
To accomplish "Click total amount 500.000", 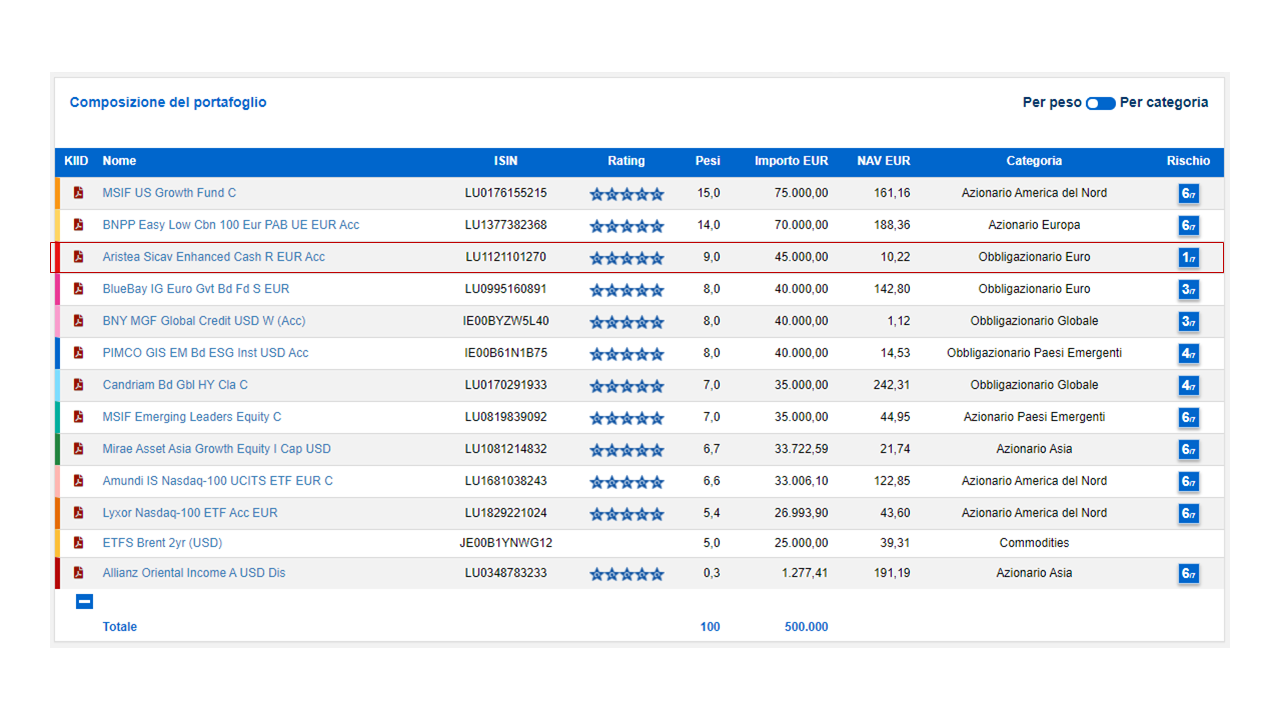I will (x=806, y=627).
